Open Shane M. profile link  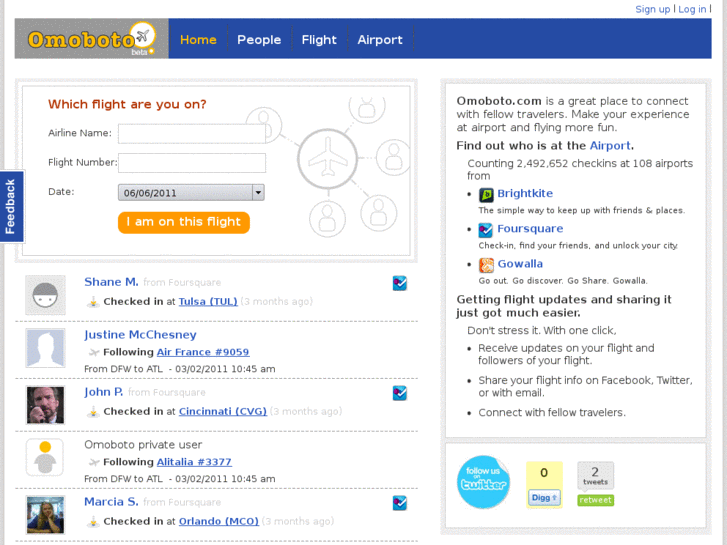pos(111,282)
